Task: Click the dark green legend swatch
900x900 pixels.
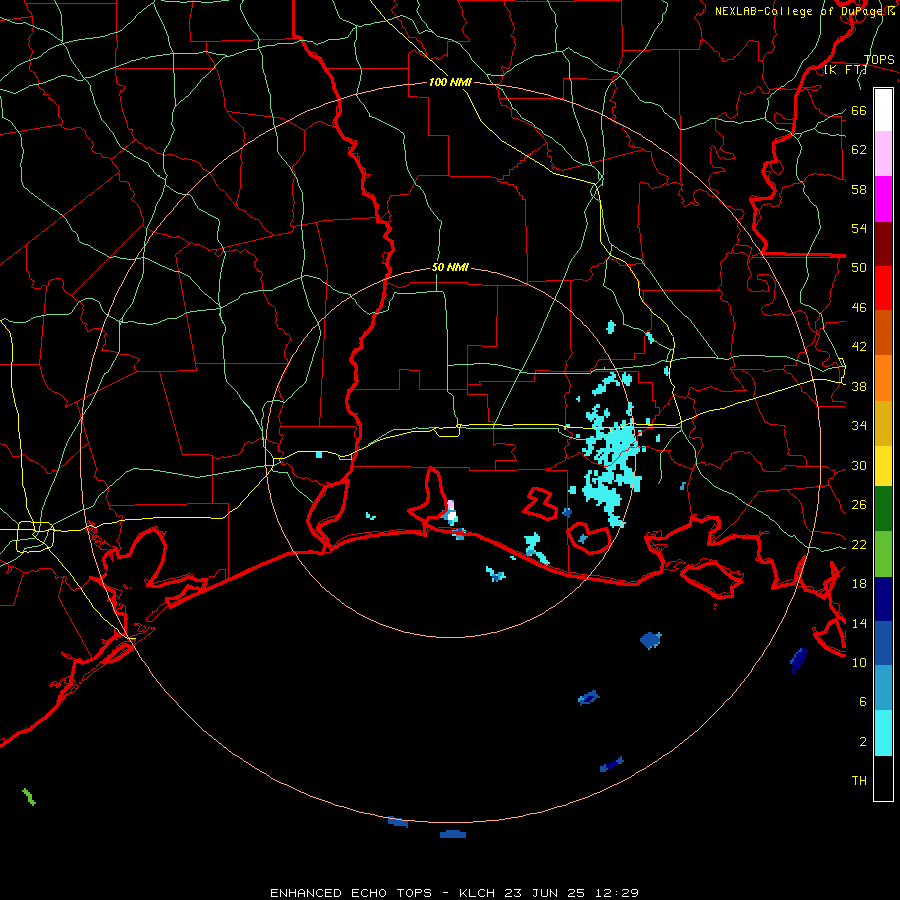Action: (x=883, y=509)
